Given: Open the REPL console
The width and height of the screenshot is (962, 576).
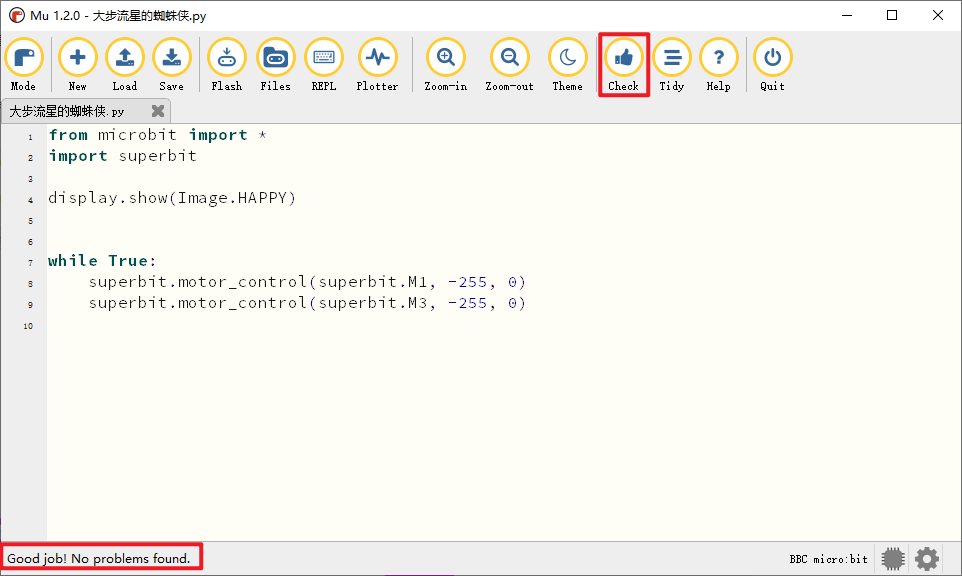Looking at the screenshot, I should click(323, 65).
